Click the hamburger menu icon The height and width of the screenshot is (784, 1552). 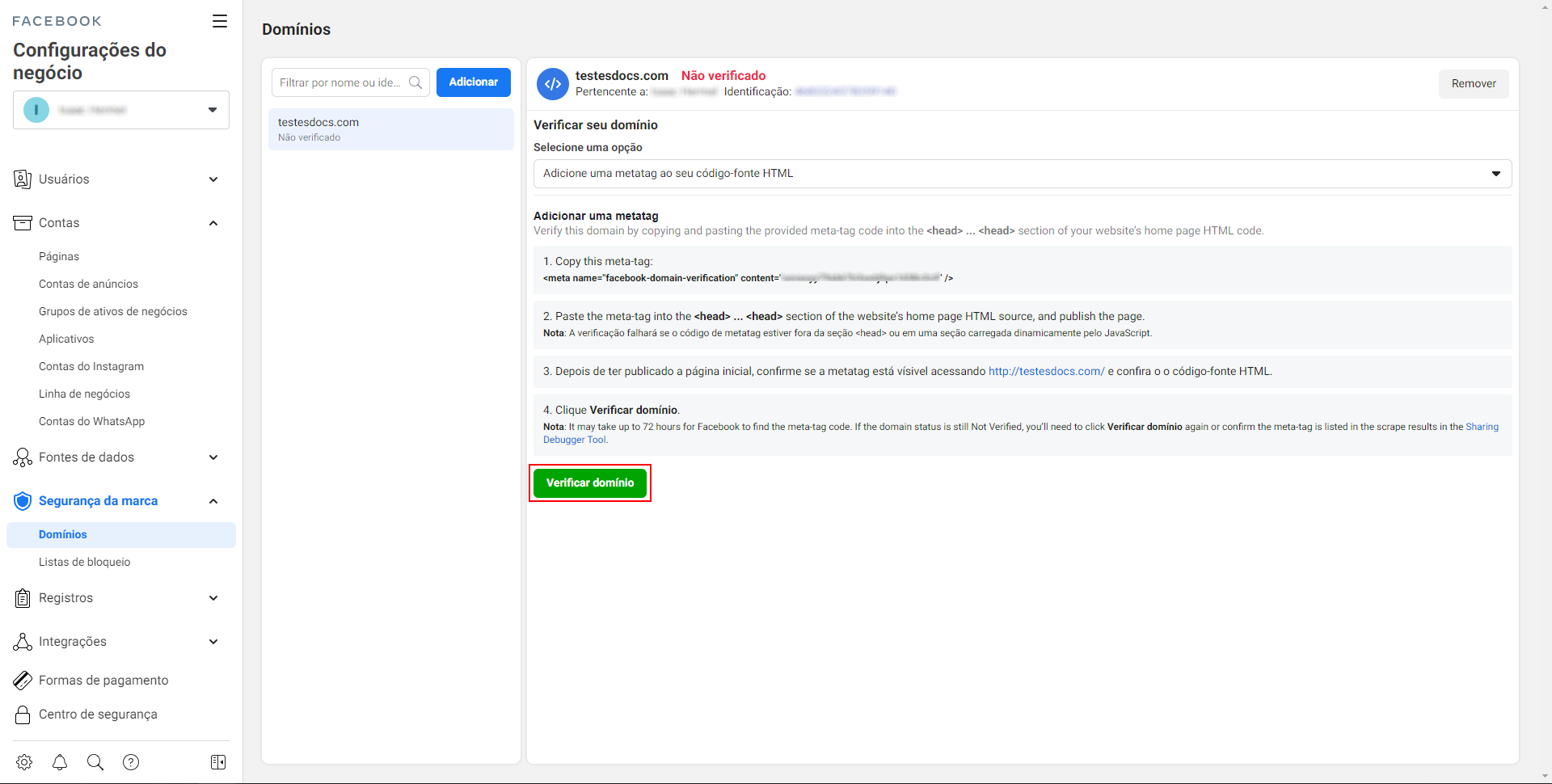[x=220, y=21]
